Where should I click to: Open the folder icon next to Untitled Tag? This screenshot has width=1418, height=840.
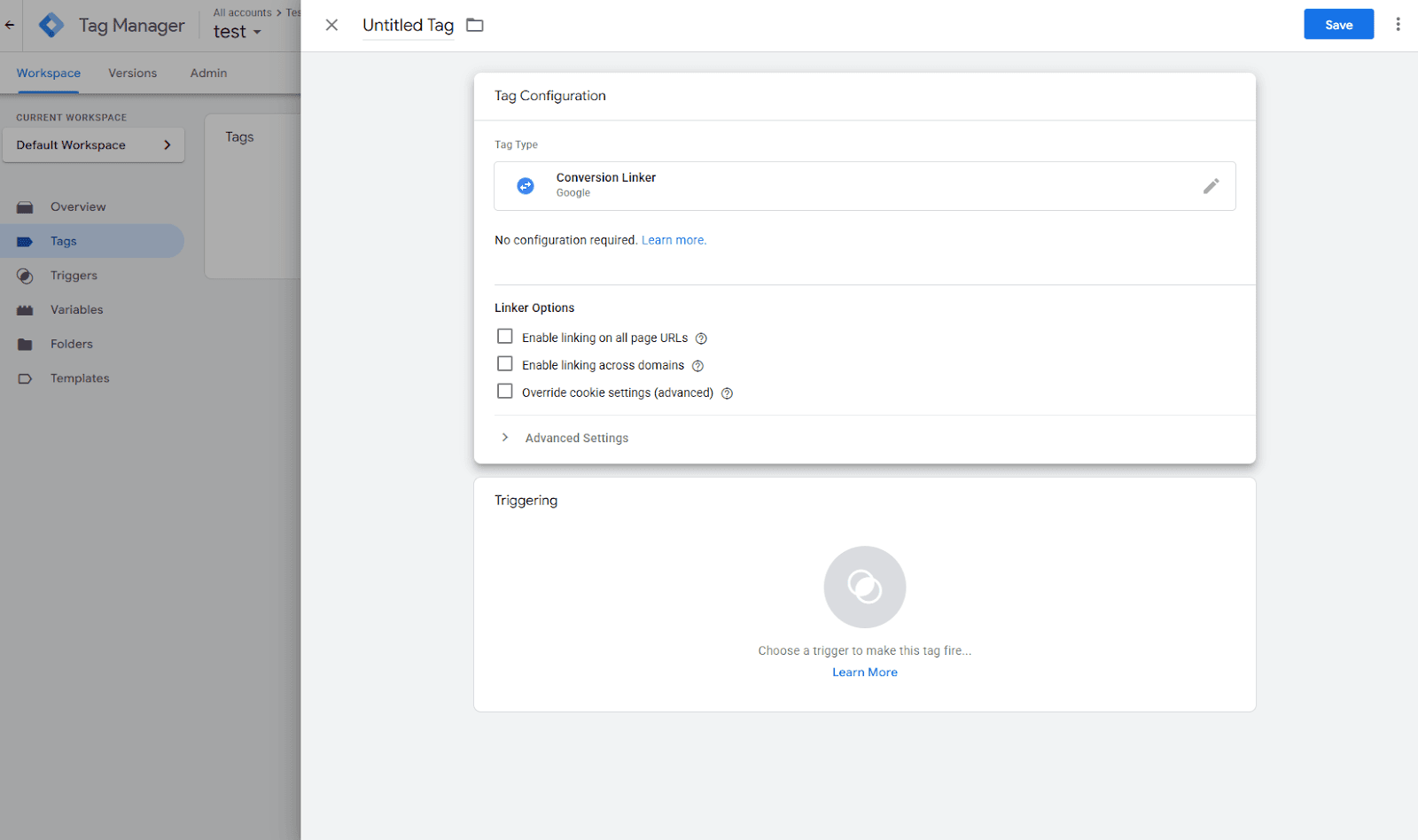coord(475,25)
